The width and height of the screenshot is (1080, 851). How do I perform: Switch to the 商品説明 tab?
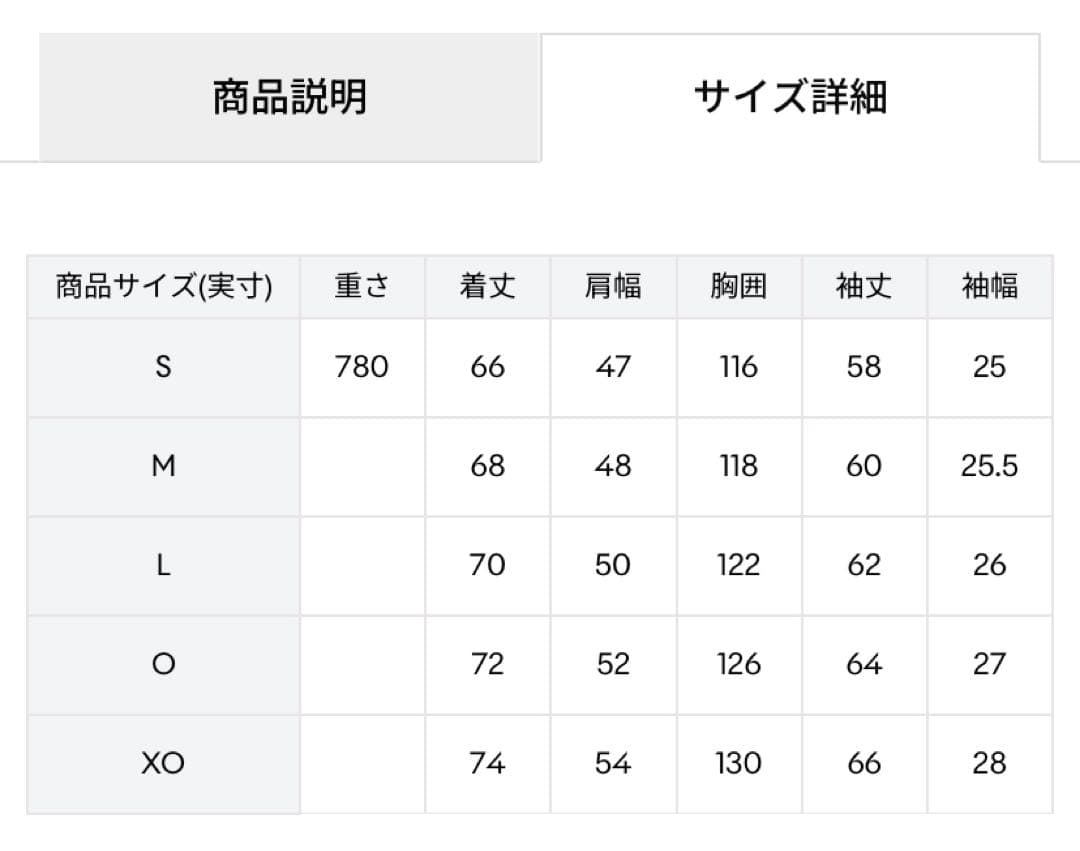290,98
